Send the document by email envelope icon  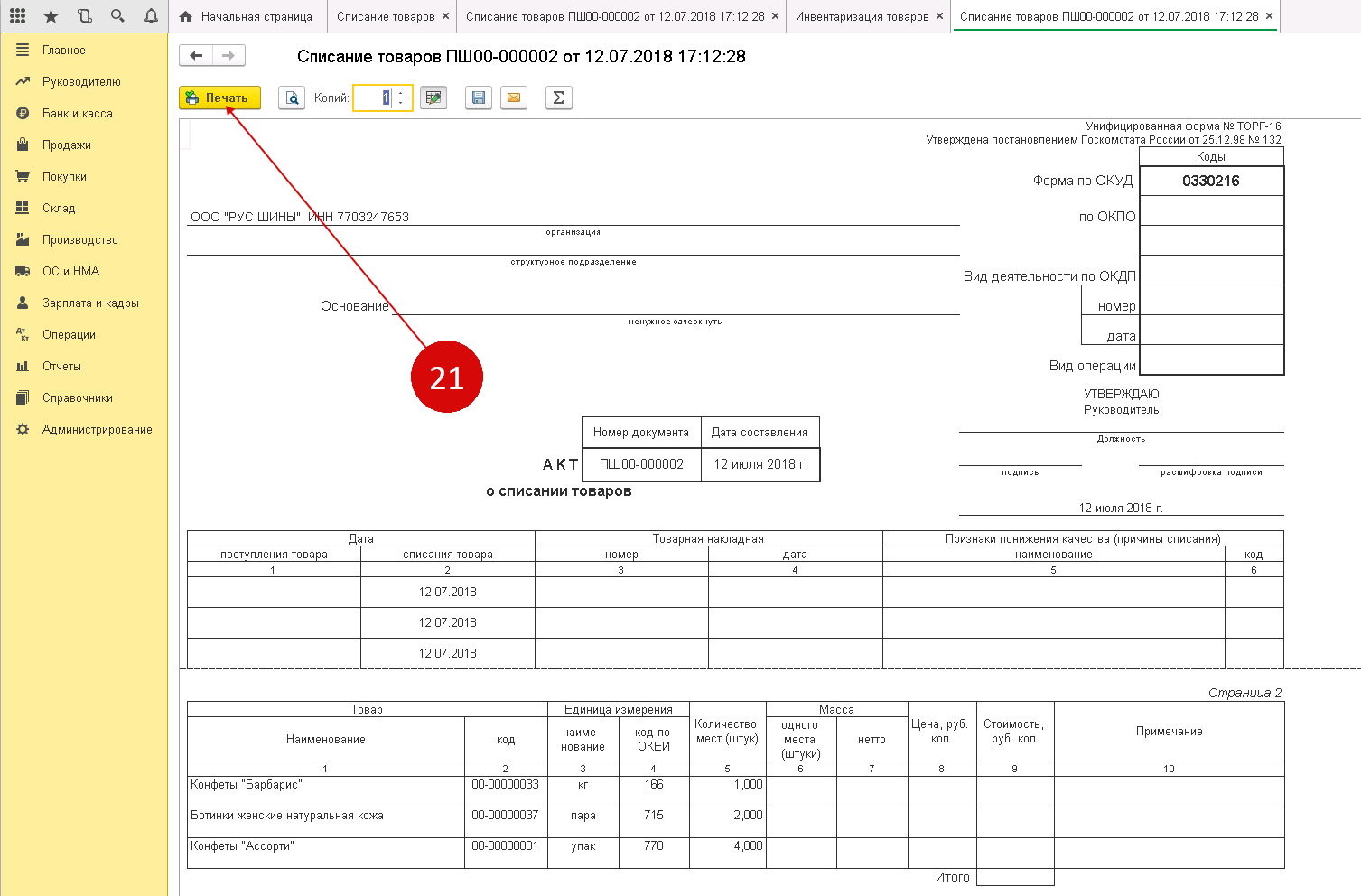click(x=514, y=98)
